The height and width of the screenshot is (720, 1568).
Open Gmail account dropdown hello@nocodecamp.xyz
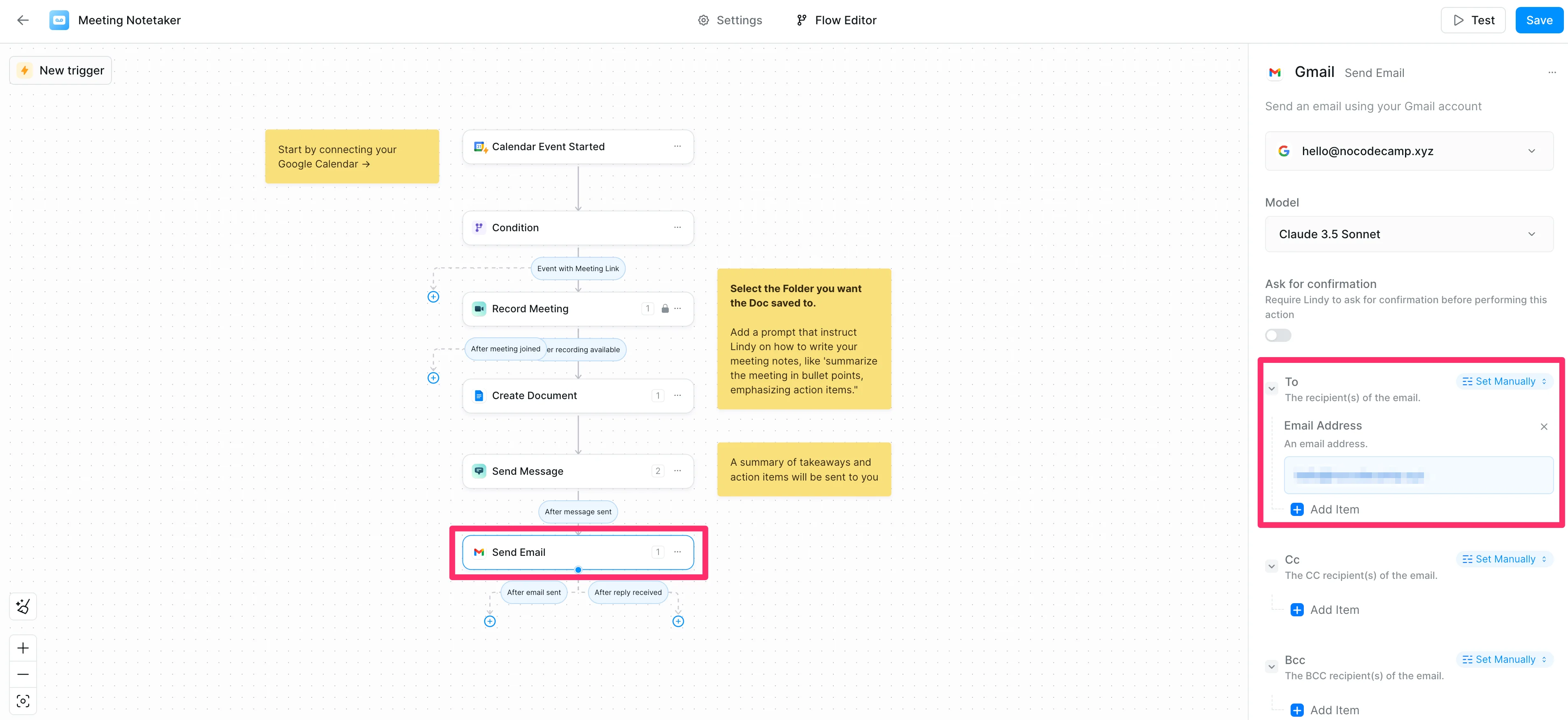click(x=1408, y=151)
